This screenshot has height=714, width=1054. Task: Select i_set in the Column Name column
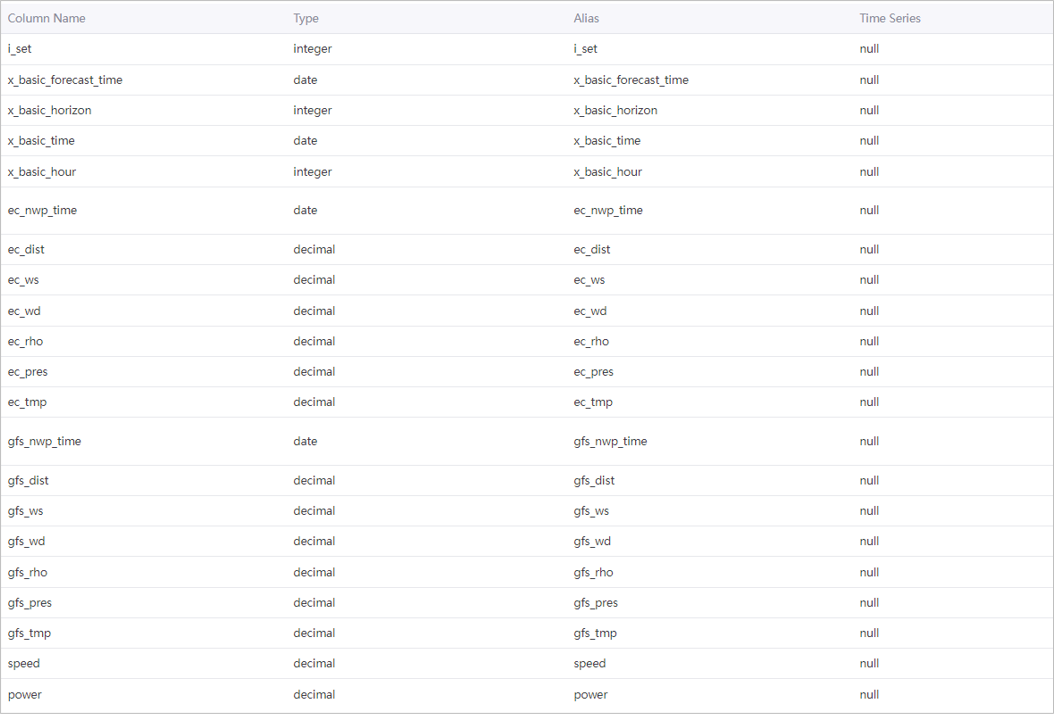(x=20, y=49)
